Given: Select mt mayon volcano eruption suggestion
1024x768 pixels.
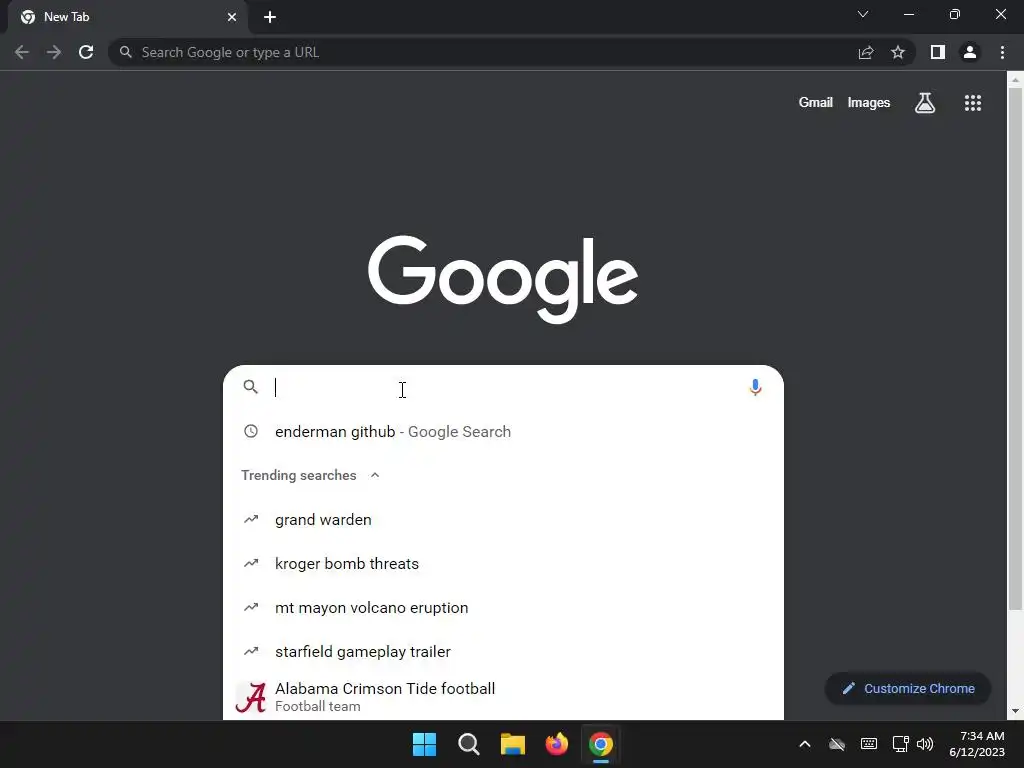Looking at the screenshot, I should (503, 607).
